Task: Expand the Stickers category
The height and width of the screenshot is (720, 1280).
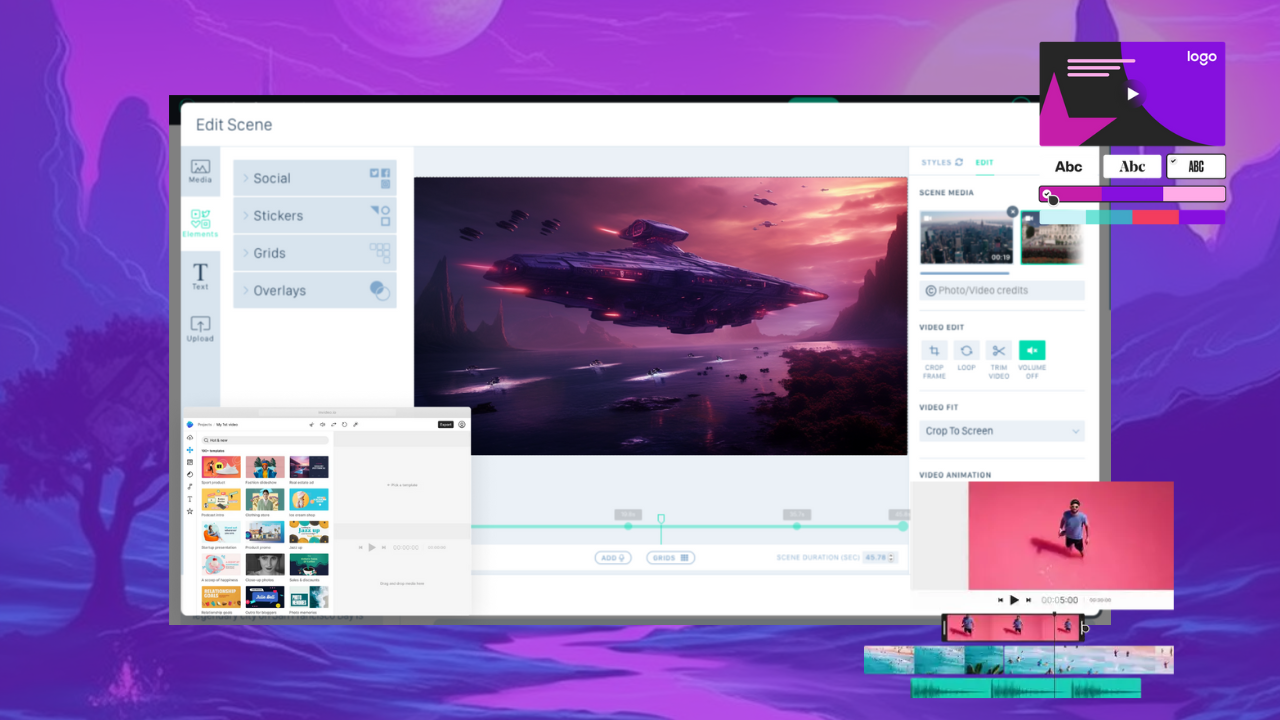Action: click(x=315, y=216)
